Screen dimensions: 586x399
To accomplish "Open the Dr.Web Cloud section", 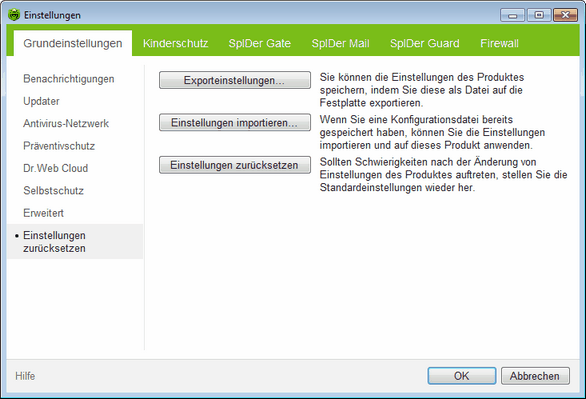I will (56, 168).
